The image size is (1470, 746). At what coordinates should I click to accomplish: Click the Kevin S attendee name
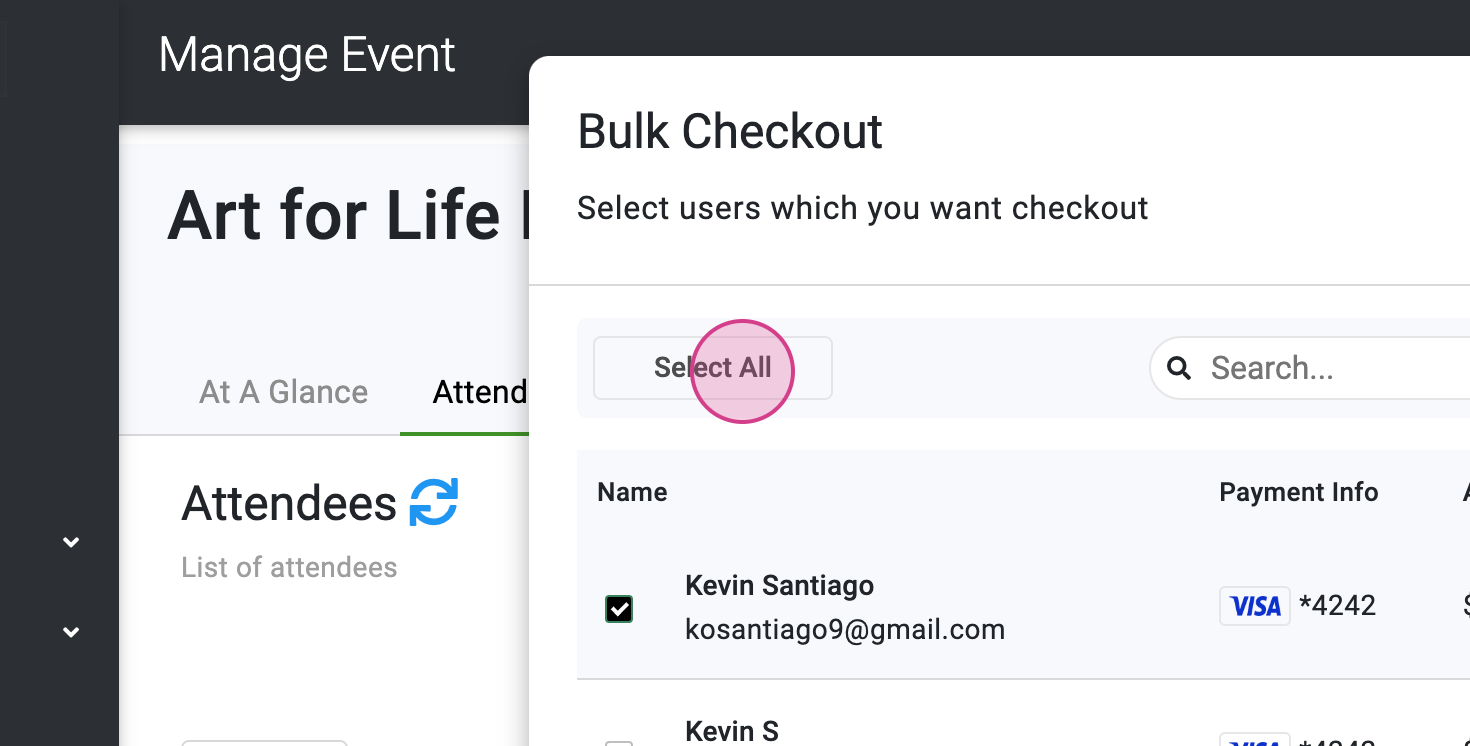[731, 731]
